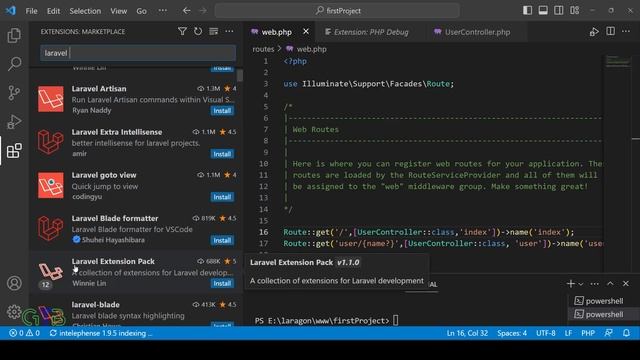Go forward with the right arrow

[203, 11]
